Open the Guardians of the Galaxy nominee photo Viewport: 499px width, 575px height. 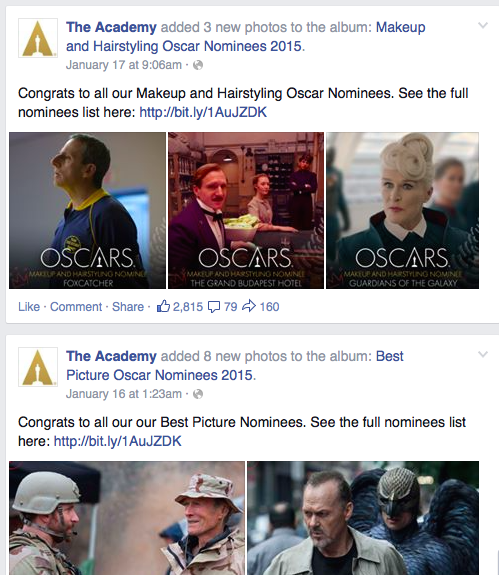click(403, 210)
